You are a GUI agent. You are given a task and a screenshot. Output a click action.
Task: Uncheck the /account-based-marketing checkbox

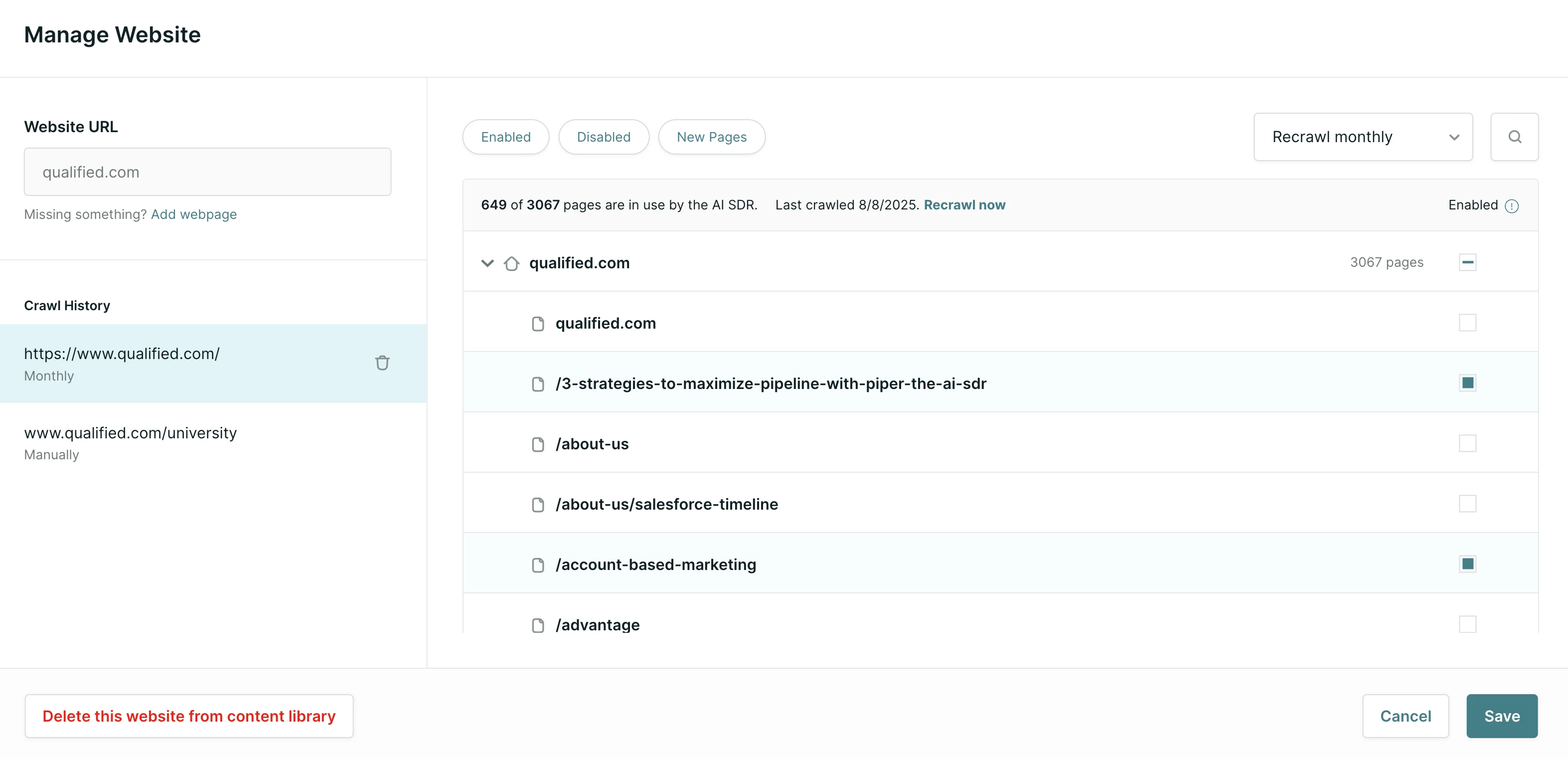[x=1467, y=564]
